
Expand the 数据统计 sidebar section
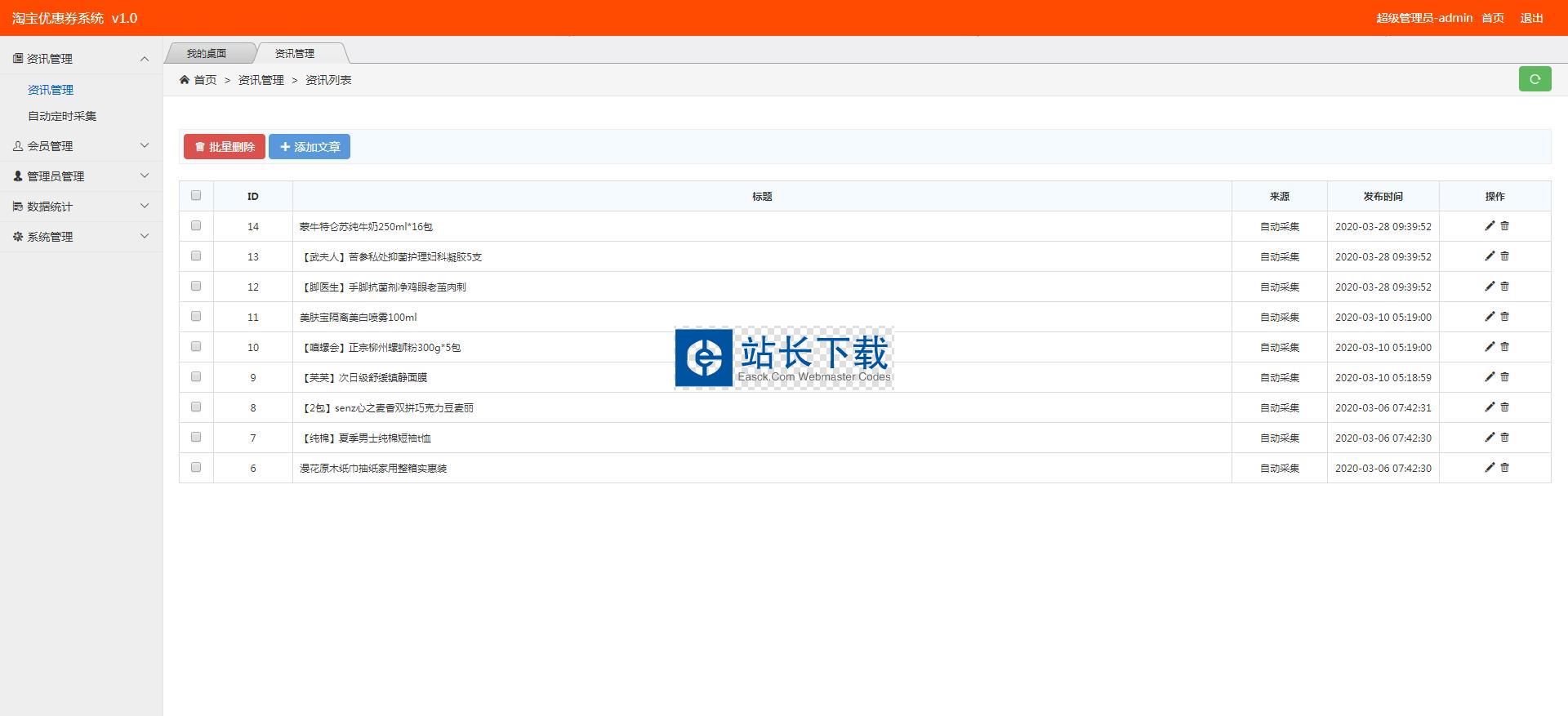point(81,207)
